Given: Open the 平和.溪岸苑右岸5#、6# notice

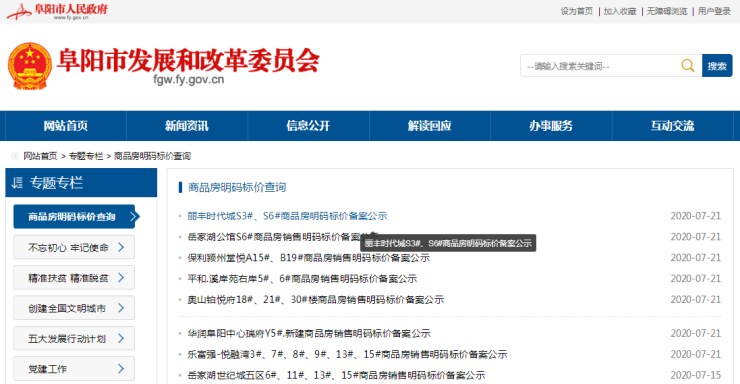Looking at the screenshot, I should click(302, 278).
